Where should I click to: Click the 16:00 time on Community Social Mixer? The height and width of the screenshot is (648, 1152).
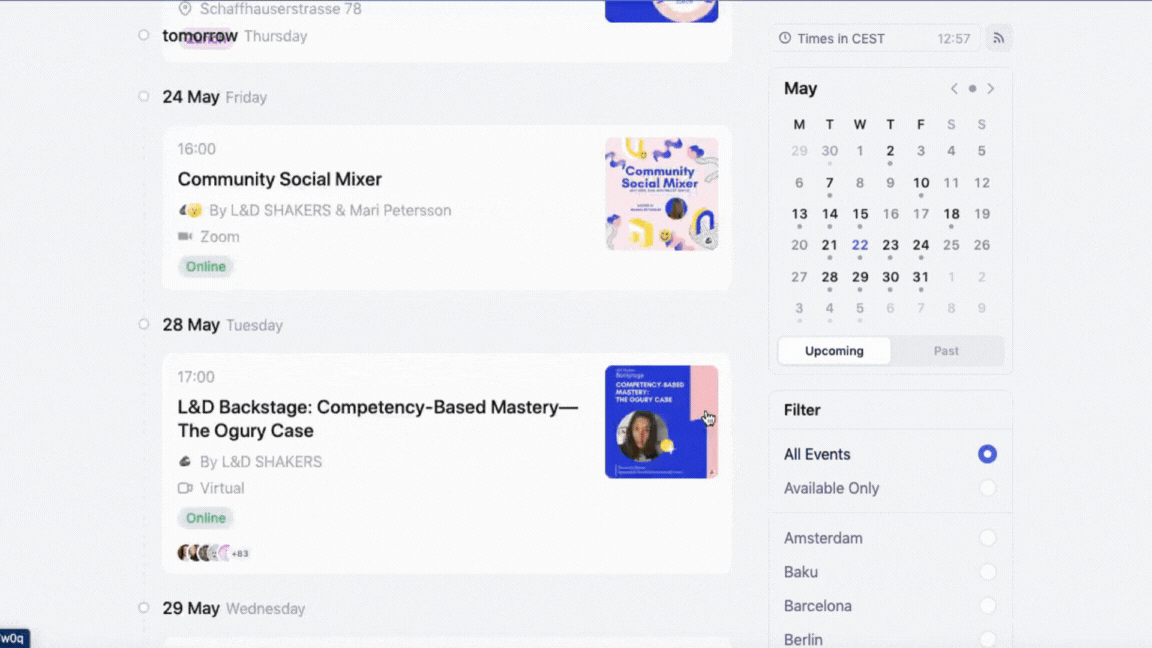click(x=196, y=149)
